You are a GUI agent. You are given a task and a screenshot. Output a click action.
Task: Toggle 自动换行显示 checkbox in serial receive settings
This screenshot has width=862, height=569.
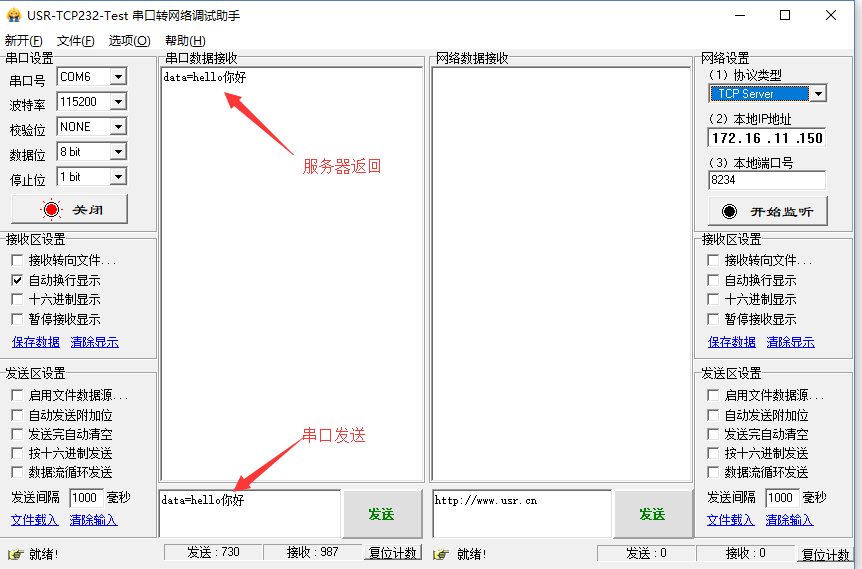(x=17, y=281)
